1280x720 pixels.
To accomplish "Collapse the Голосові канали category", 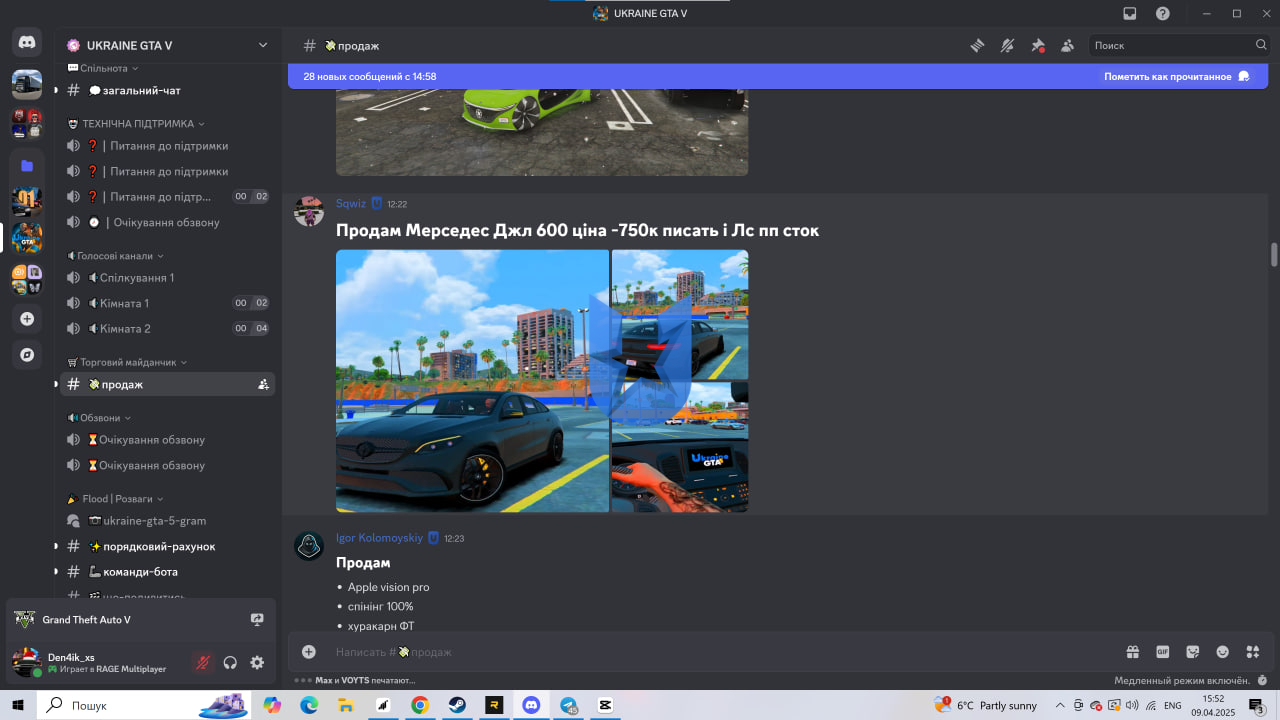I will tap(115, 256).
